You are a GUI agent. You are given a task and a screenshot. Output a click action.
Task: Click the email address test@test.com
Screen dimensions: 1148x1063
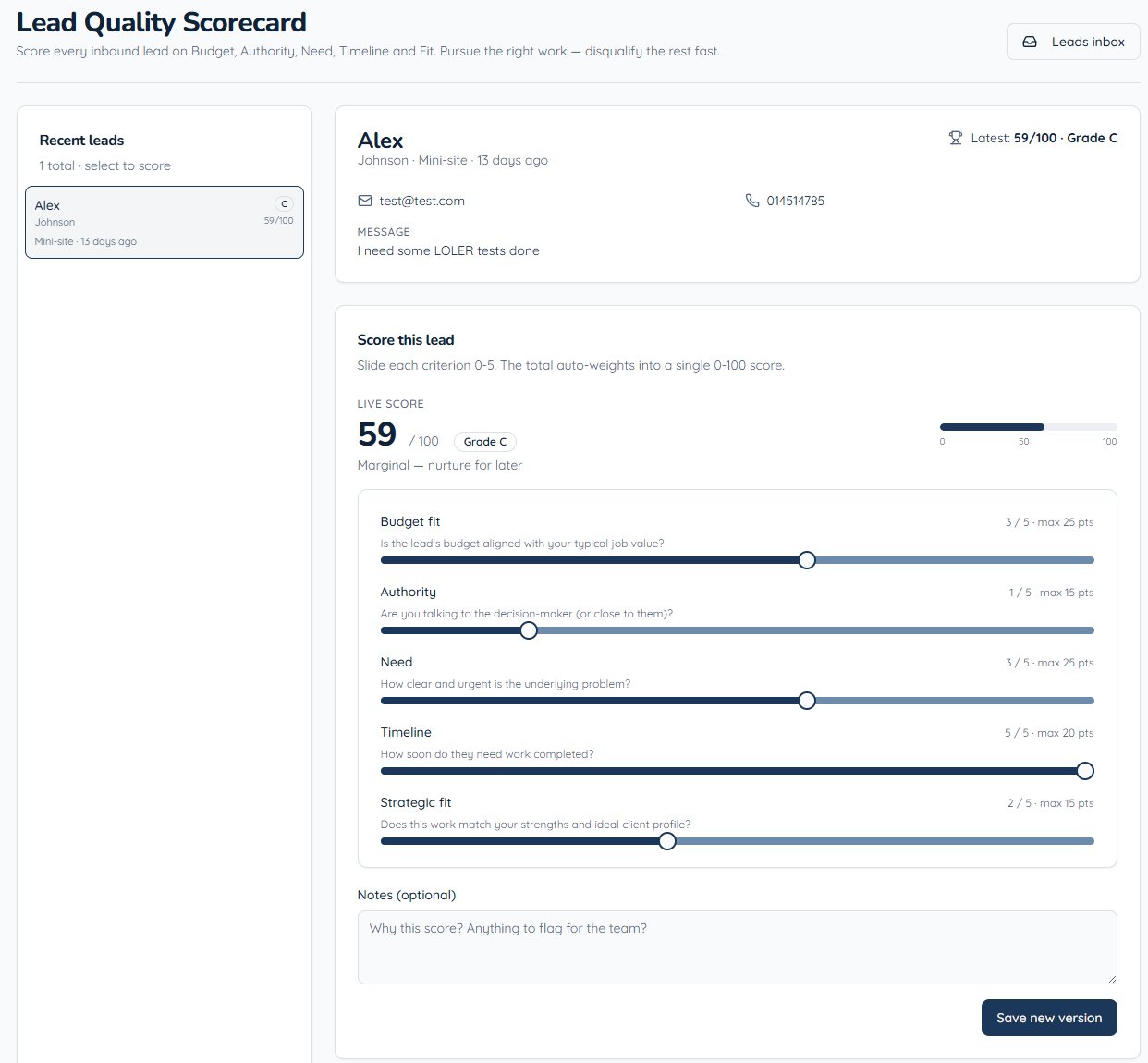pyautogui.click(x=421, y=201)
